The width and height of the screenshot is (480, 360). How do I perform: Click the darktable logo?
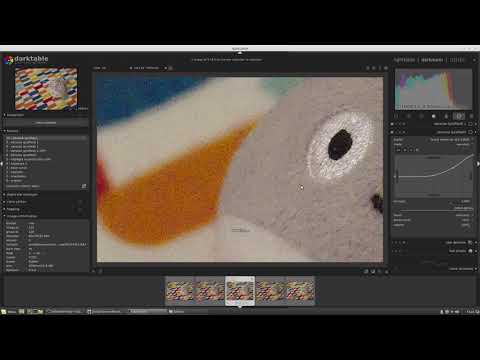click(26, 59)
